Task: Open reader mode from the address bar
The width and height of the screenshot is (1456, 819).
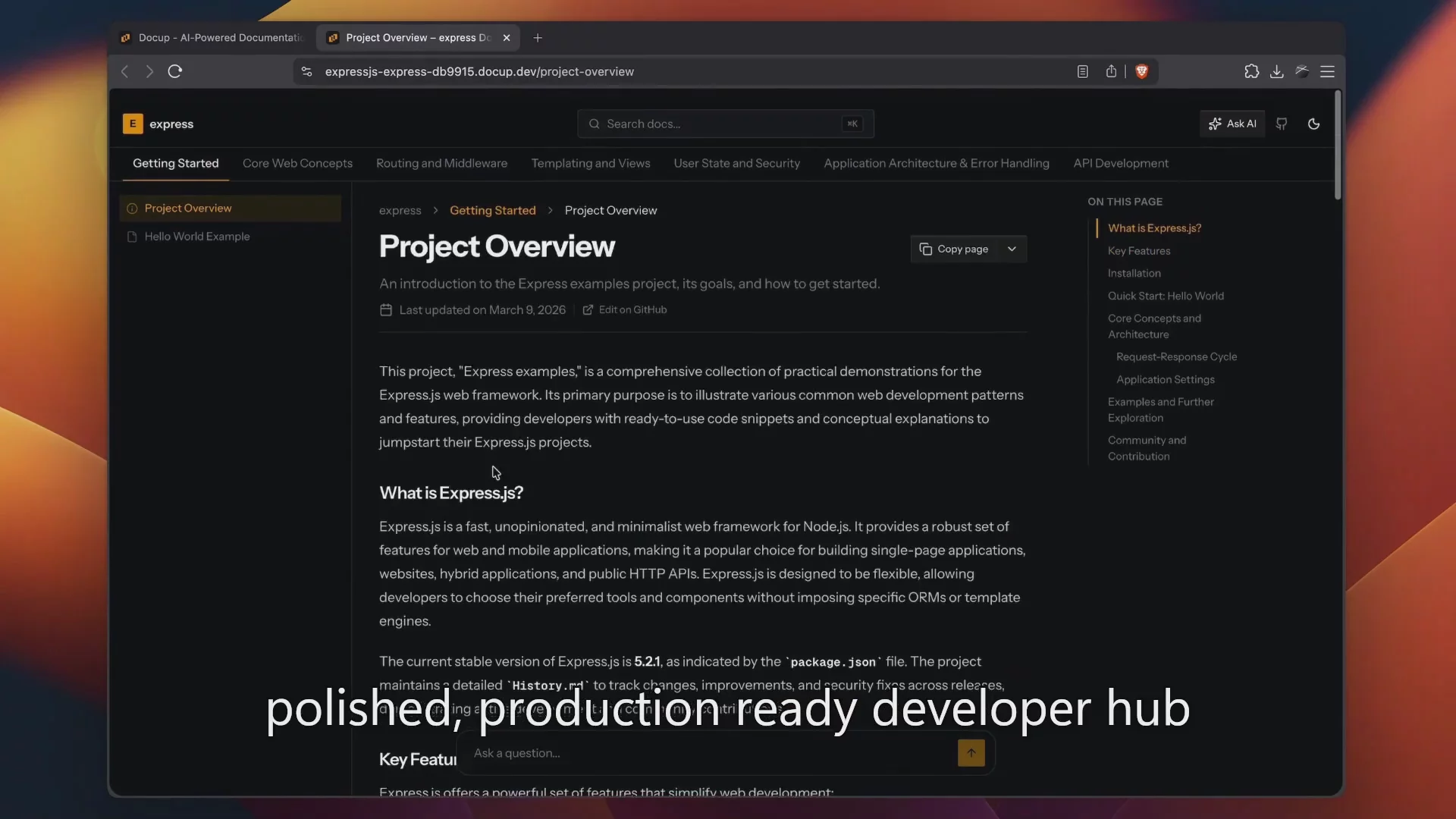Action: click(x=1082, y=71)
